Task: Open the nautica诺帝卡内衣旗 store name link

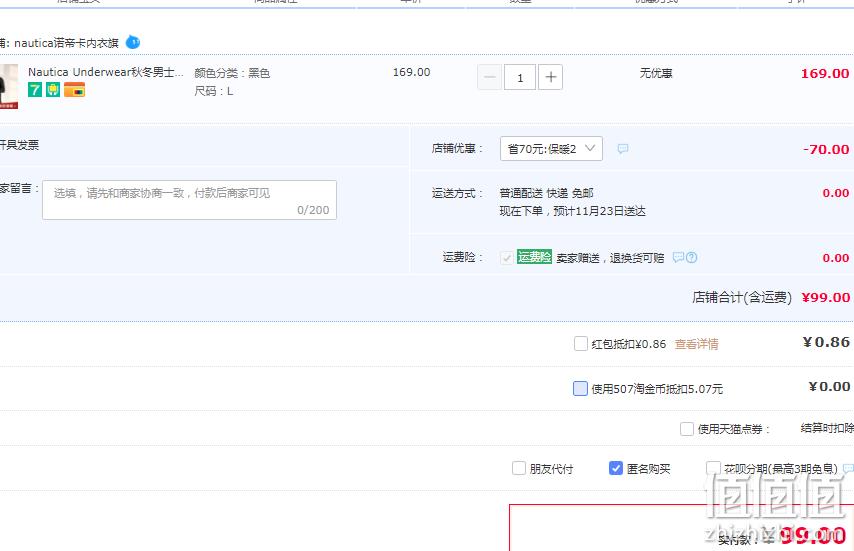Action: tap(66, 43)
